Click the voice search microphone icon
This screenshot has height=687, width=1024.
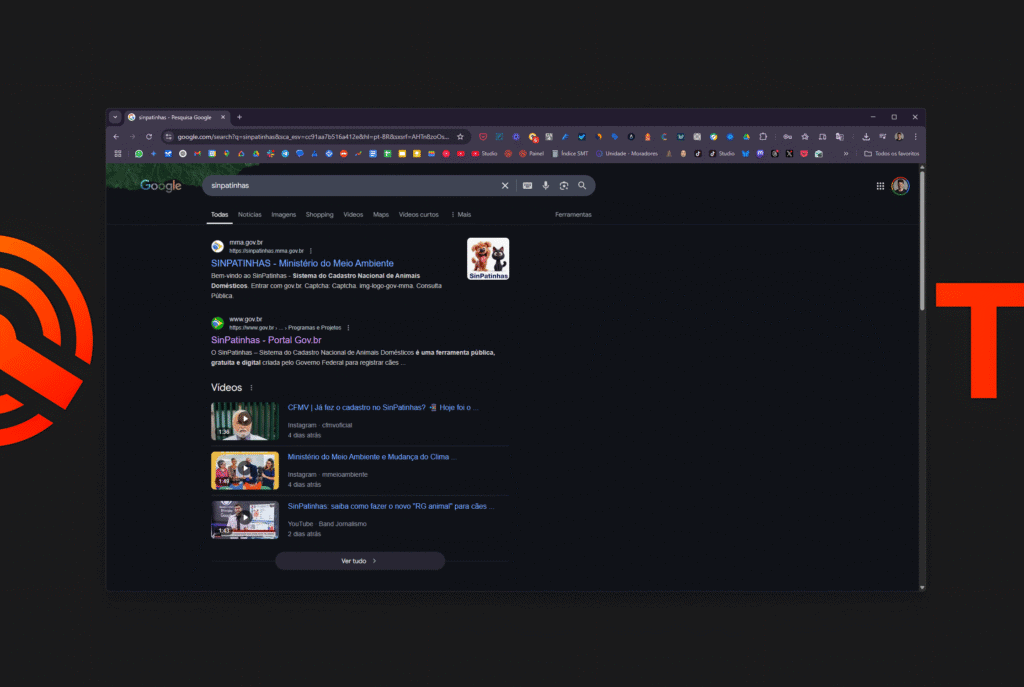click(x=545, y=186)
